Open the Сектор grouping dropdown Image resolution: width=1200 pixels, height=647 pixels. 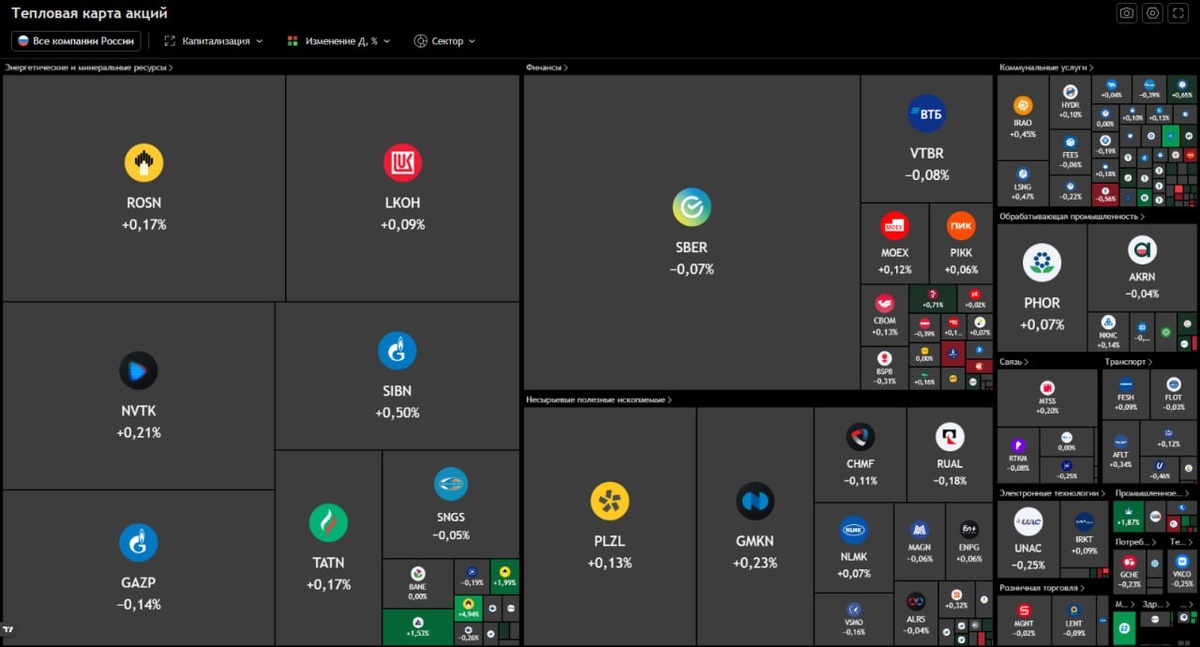pos(444,41)
